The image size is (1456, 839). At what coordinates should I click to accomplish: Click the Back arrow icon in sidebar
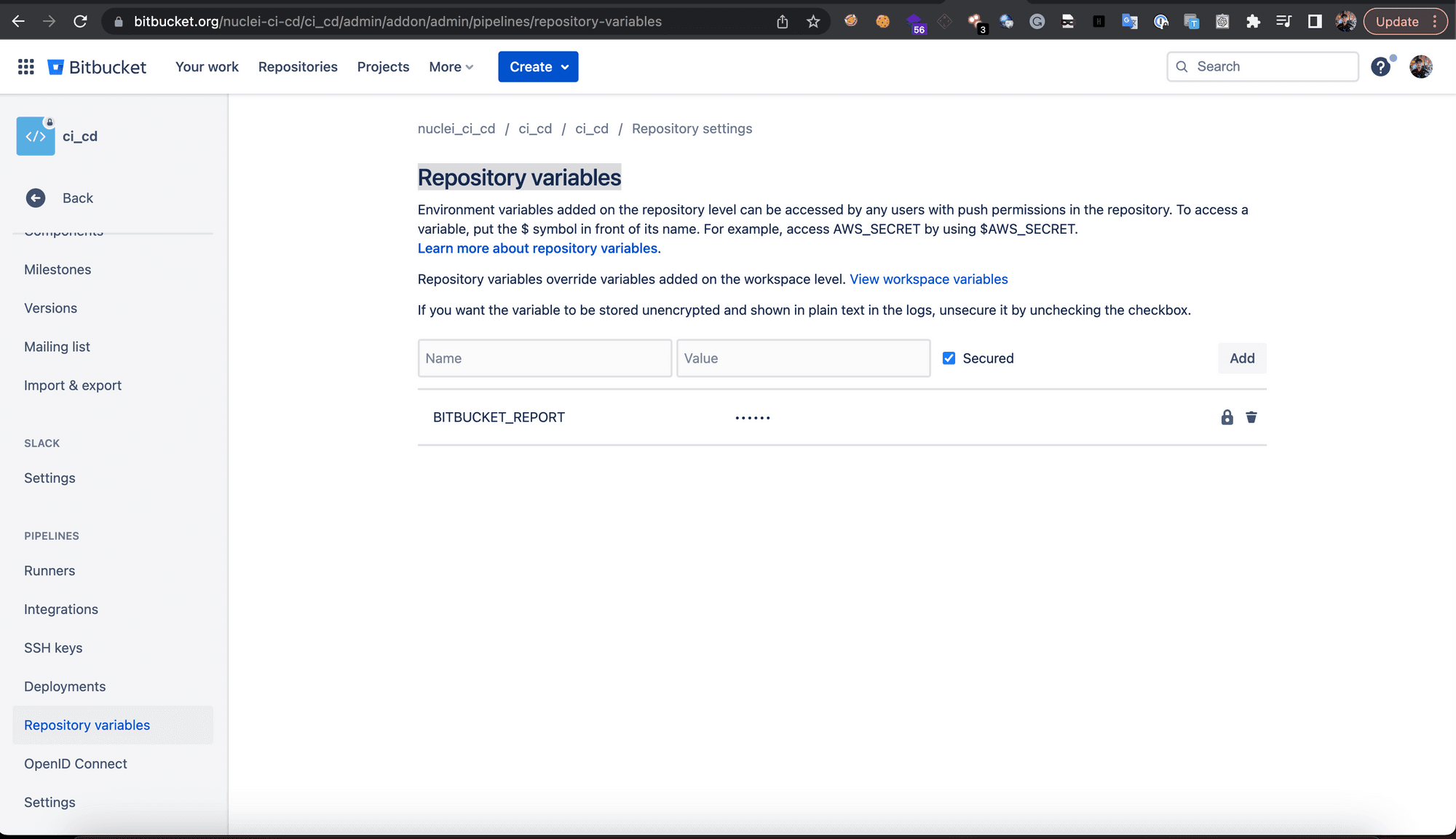pyautogui.click(x=36, y=198)
